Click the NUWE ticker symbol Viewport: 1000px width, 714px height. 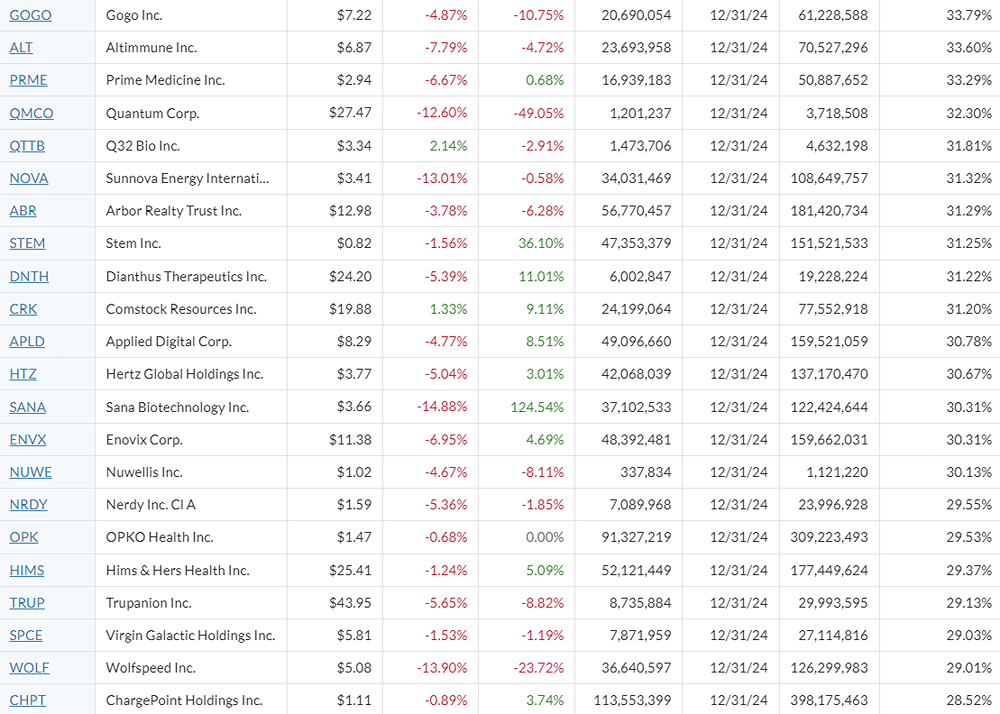click(x=30, y=472)
